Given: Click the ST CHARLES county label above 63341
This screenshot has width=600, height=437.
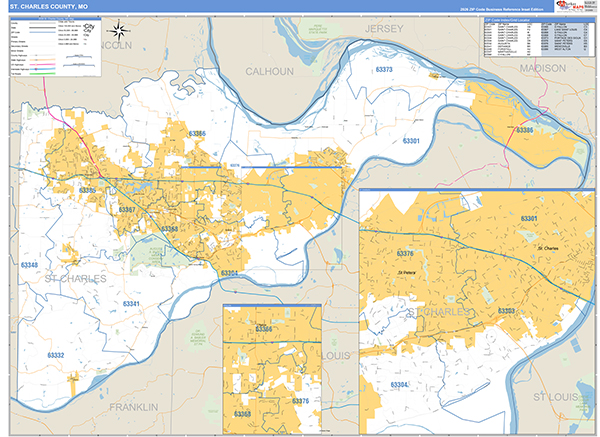Looking at the screenshot, I should [75, 279].
